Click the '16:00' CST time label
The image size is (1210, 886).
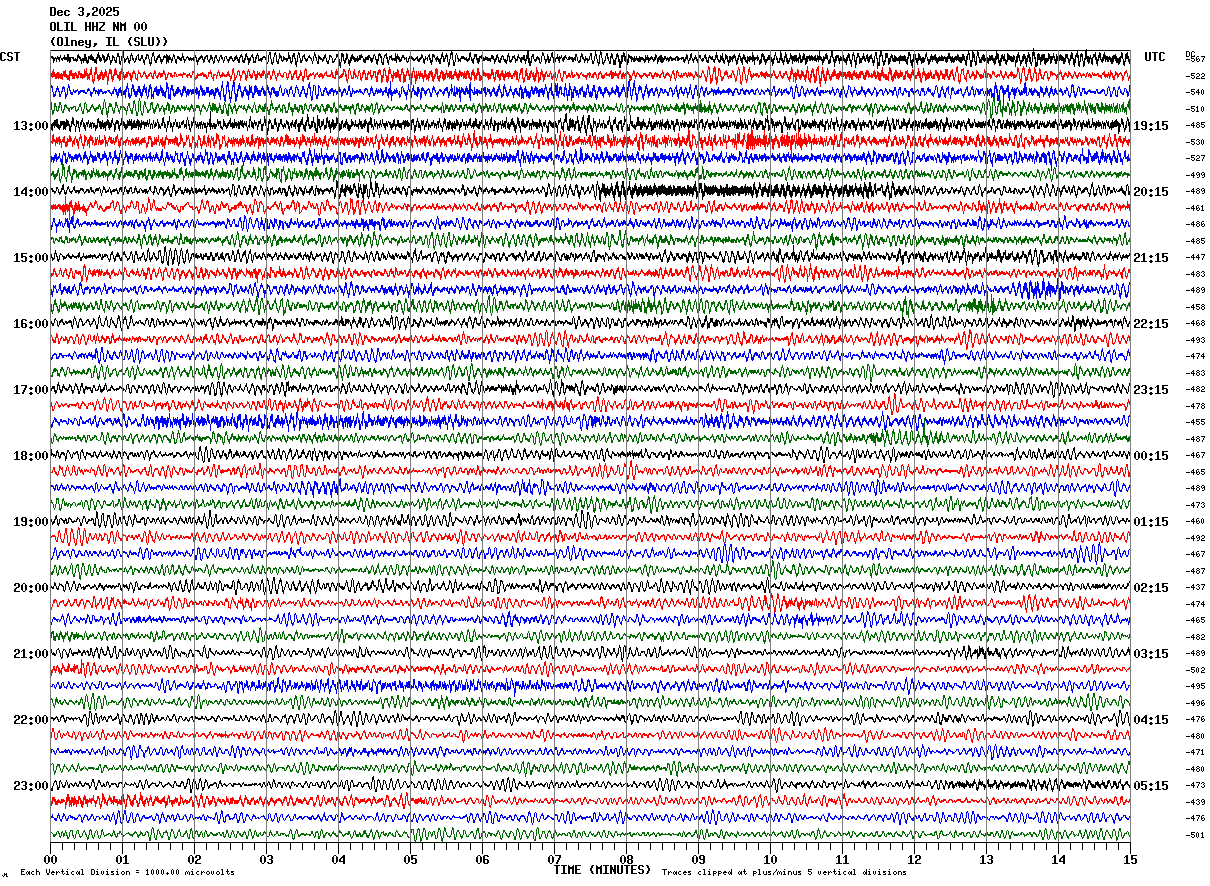click(30, 324)
